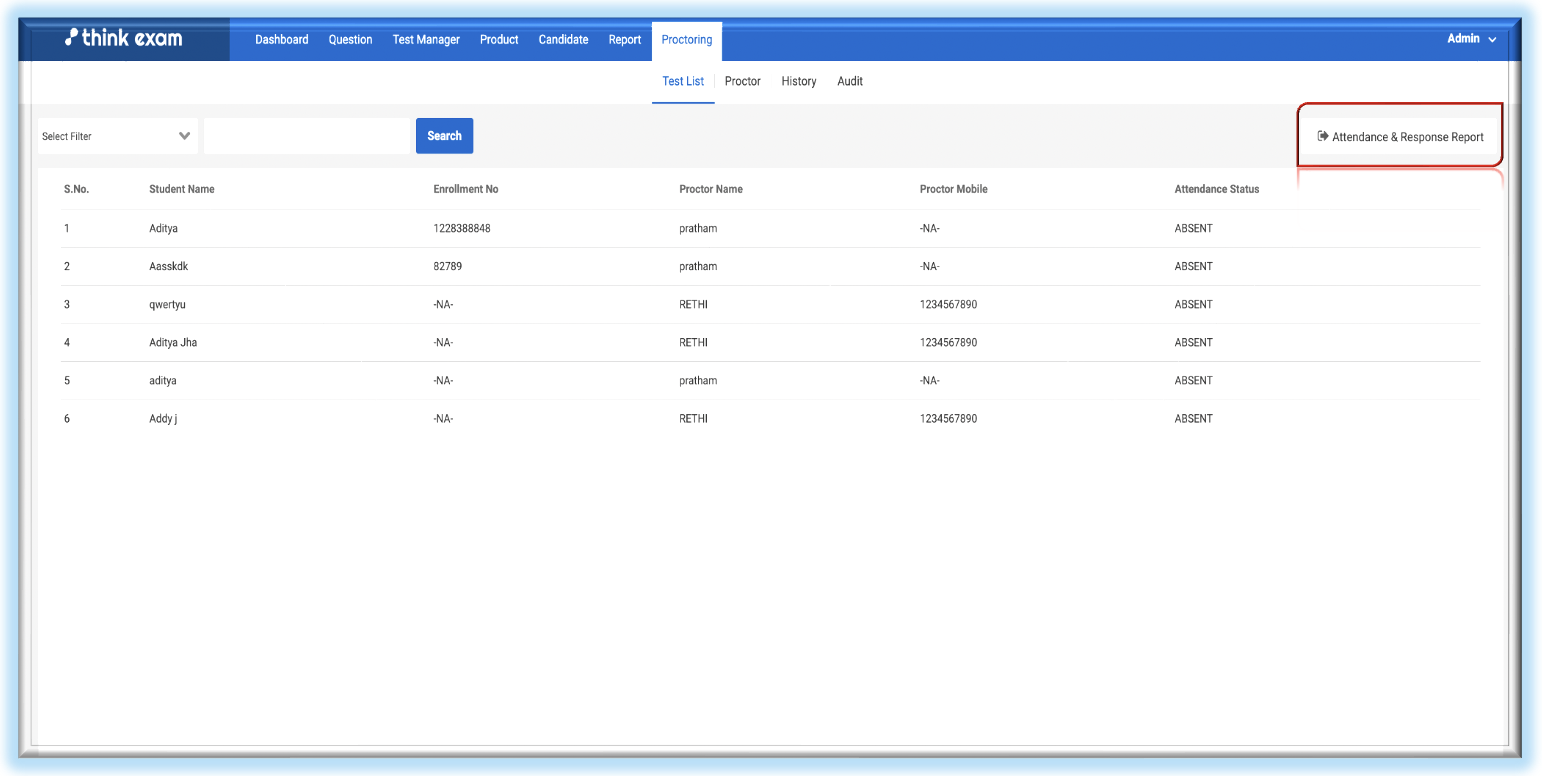Select the Product menu item
Screen dimensions: 1542x776
click(499, 40)
